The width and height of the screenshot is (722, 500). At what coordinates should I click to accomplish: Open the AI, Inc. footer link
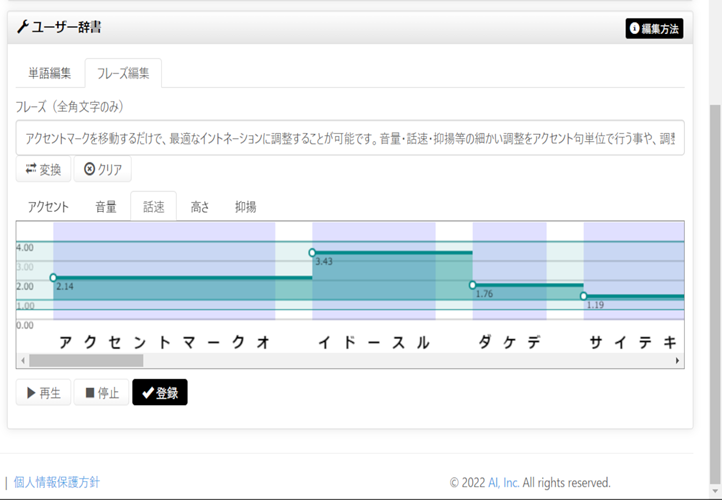(x=504, y=483)
